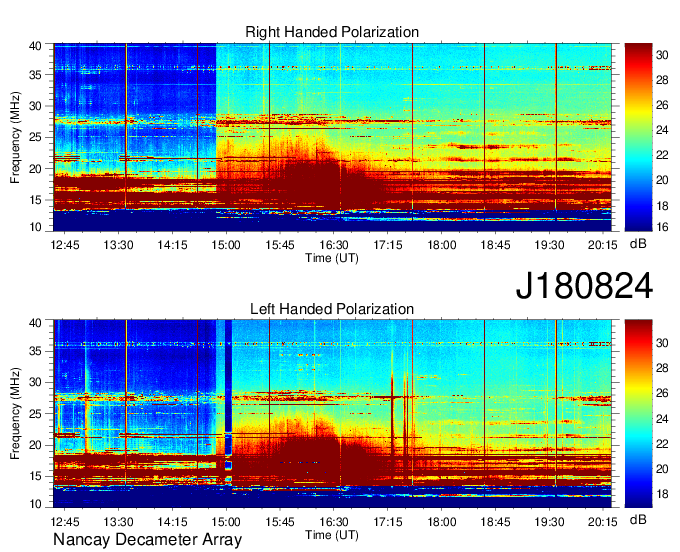Click Left Handed spectrogram image area
Screen dimensions: 680x552
coord(332,414)
